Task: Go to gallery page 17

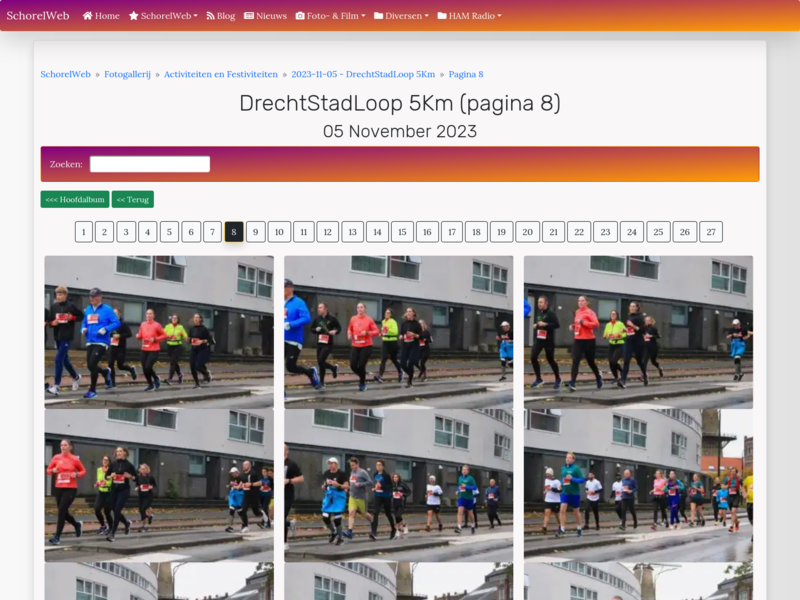Action: (452, 232)
